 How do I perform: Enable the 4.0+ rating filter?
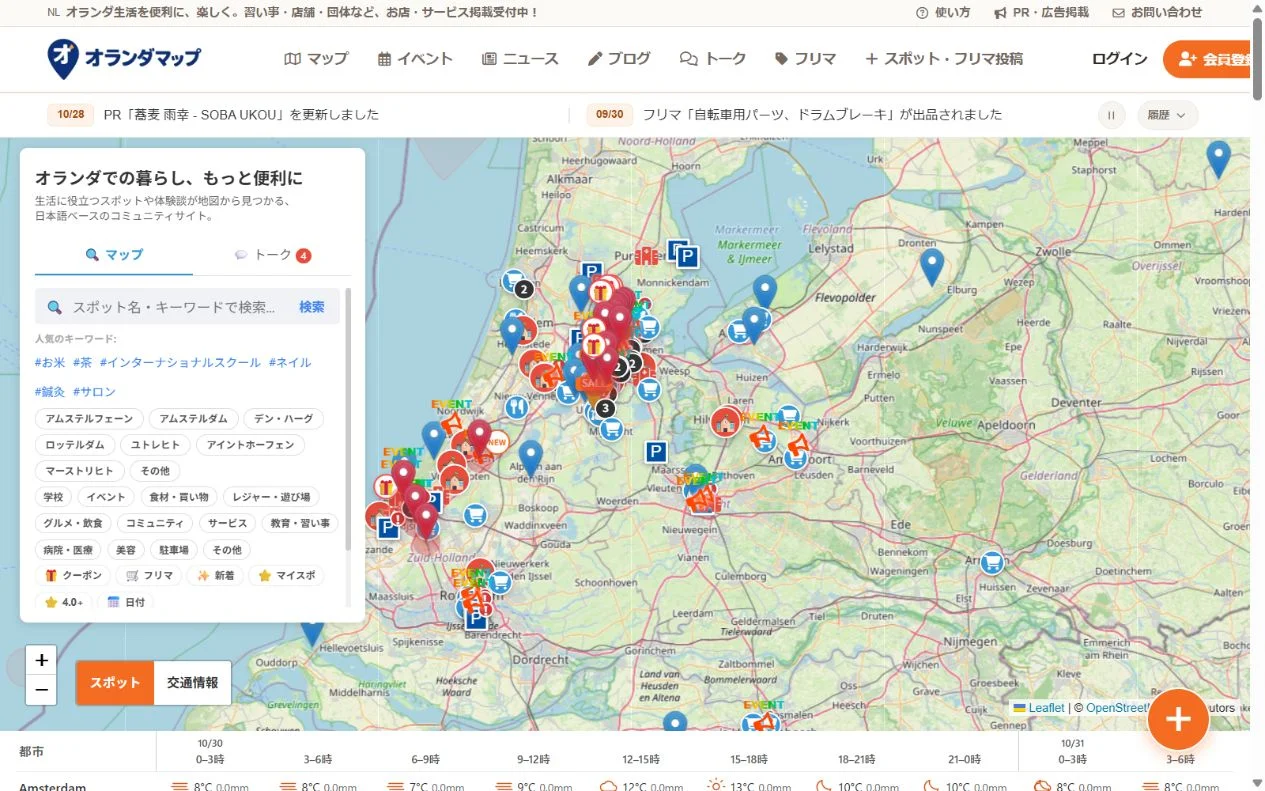point(65,602)
